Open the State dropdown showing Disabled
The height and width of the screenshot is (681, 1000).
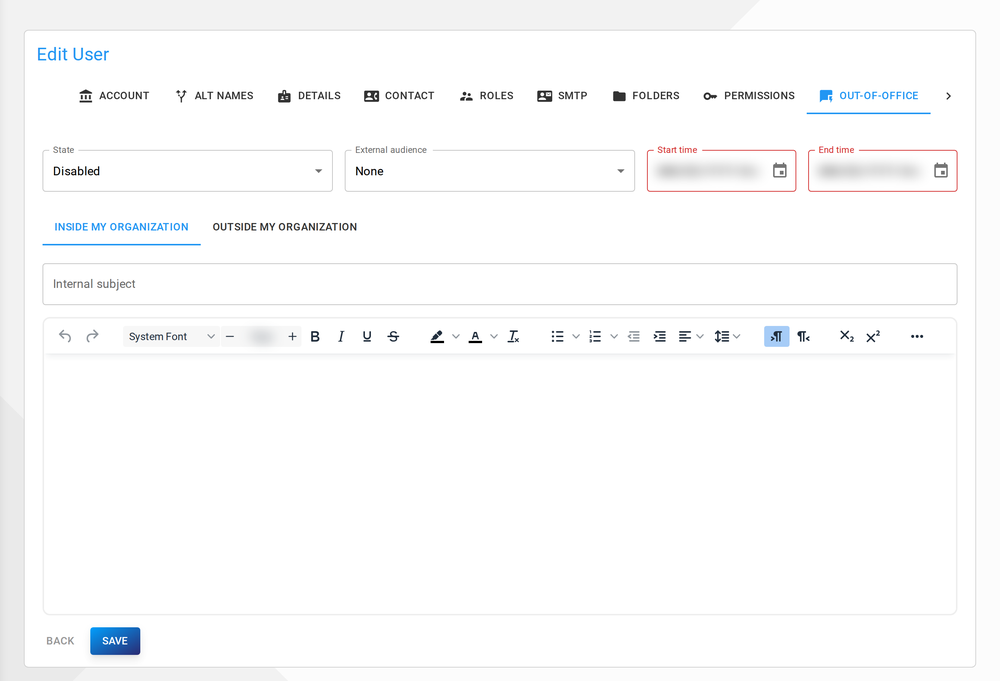pyautogui.click(x=188, y=171)
